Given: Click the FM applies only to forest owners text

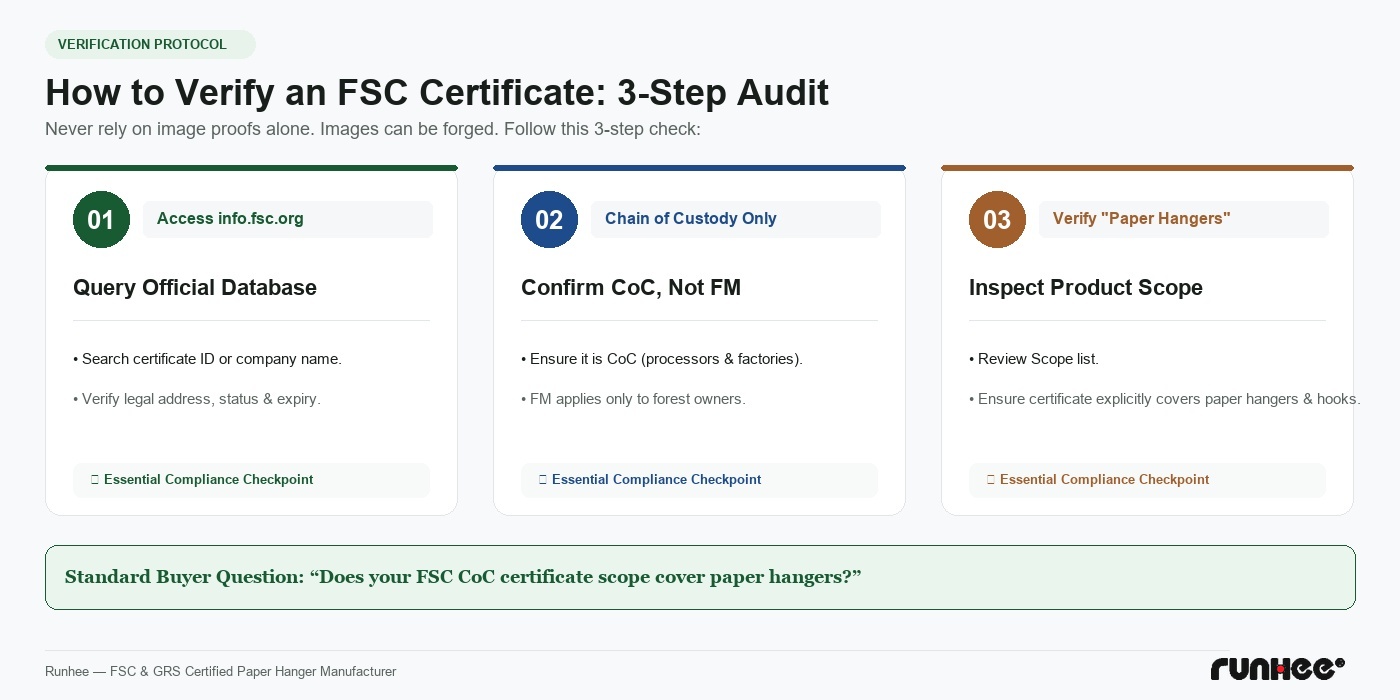Looking at the screenshot, I should click(633, 399).
